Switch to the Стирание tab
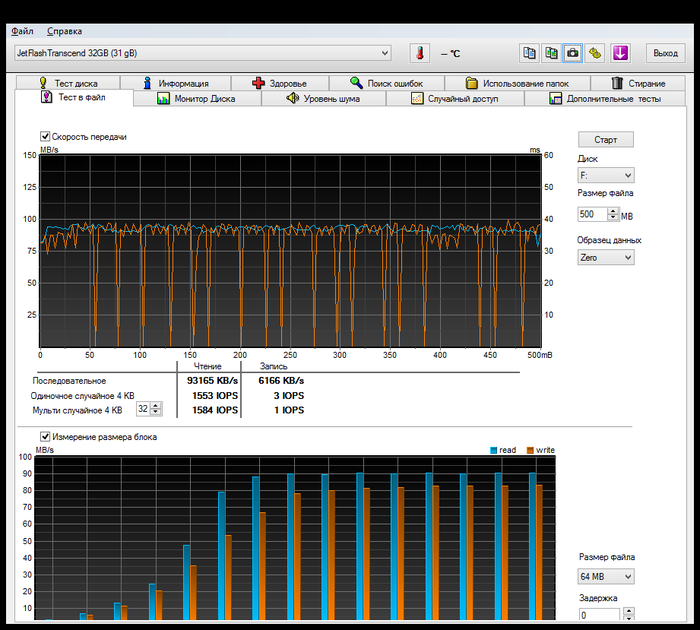Viewport: 700px width, 630px height. 638,83
